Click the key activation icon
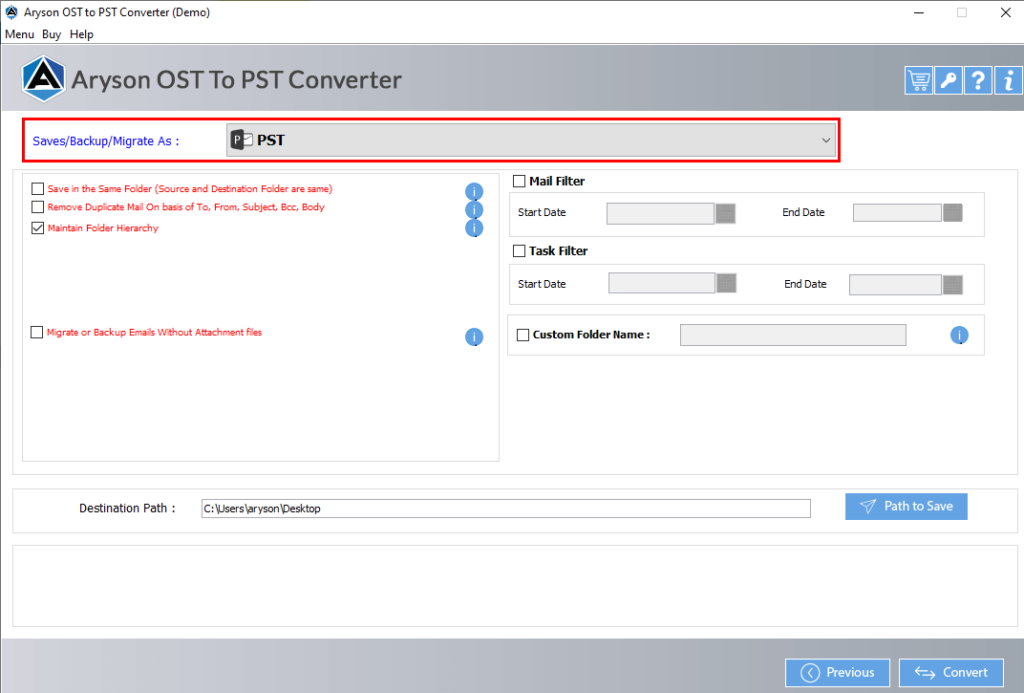Screen dimensions: 1024x693 click(948, 80)
